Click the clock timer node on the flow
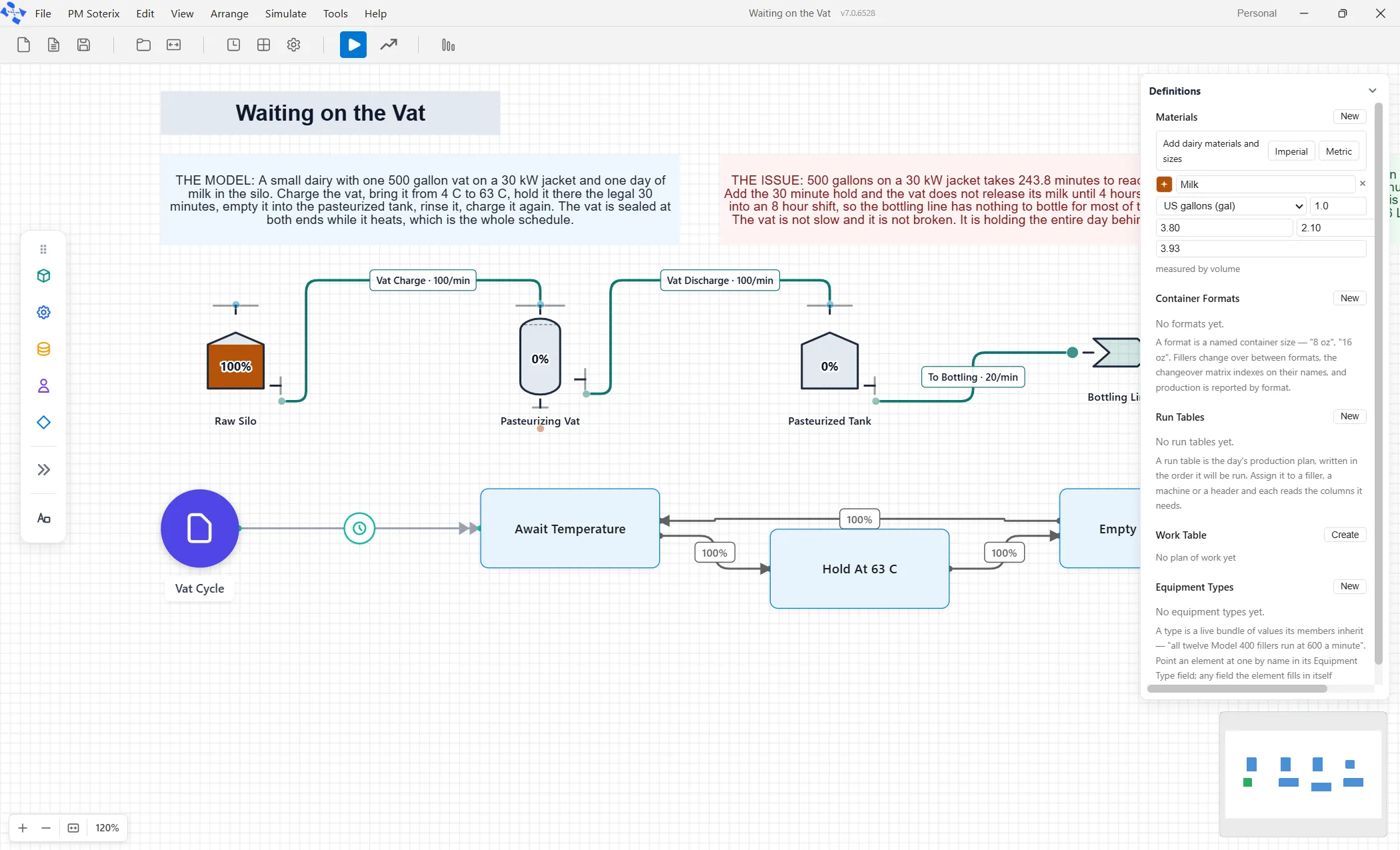 pos(359,529)
